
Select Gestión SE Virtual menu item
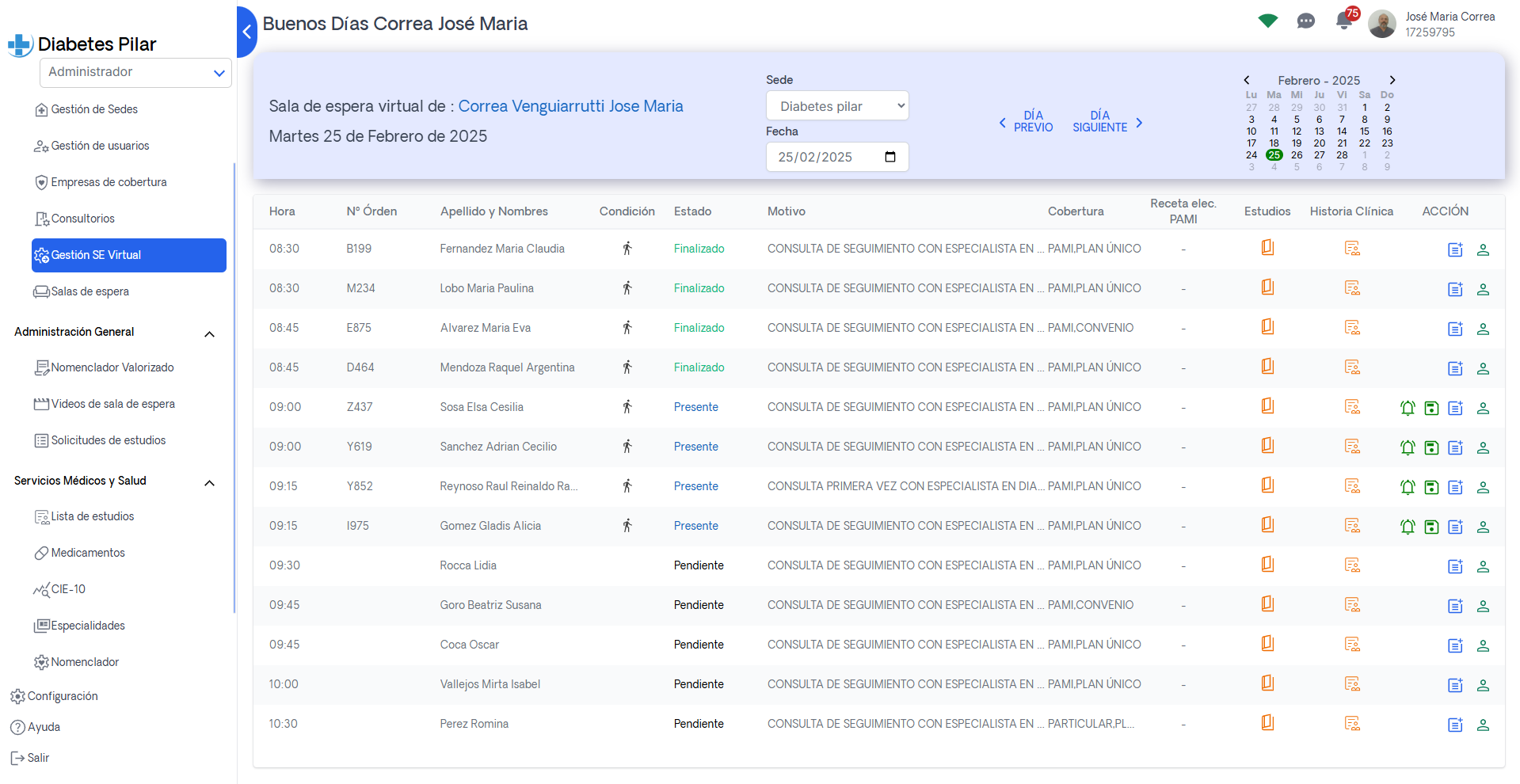[128, 255]
